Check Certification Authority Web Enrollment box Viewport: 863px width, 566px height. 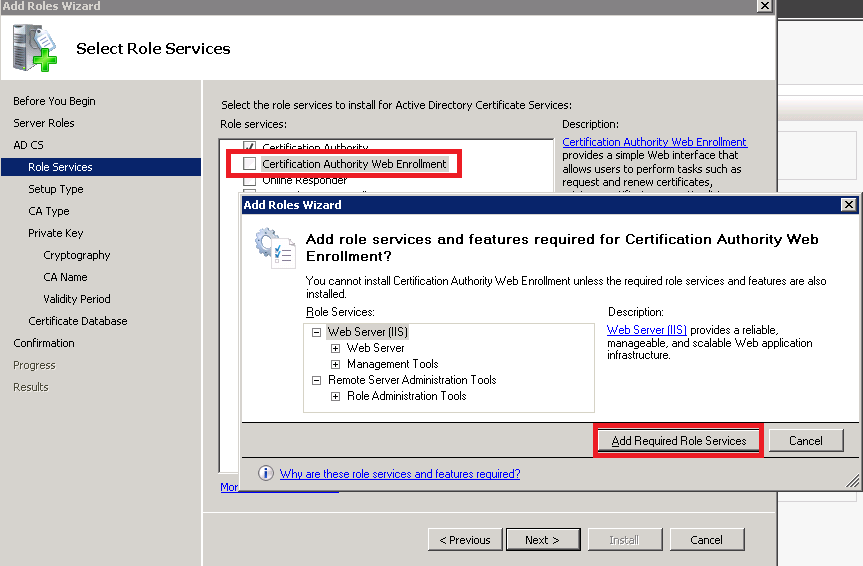(x=249, y=164)
